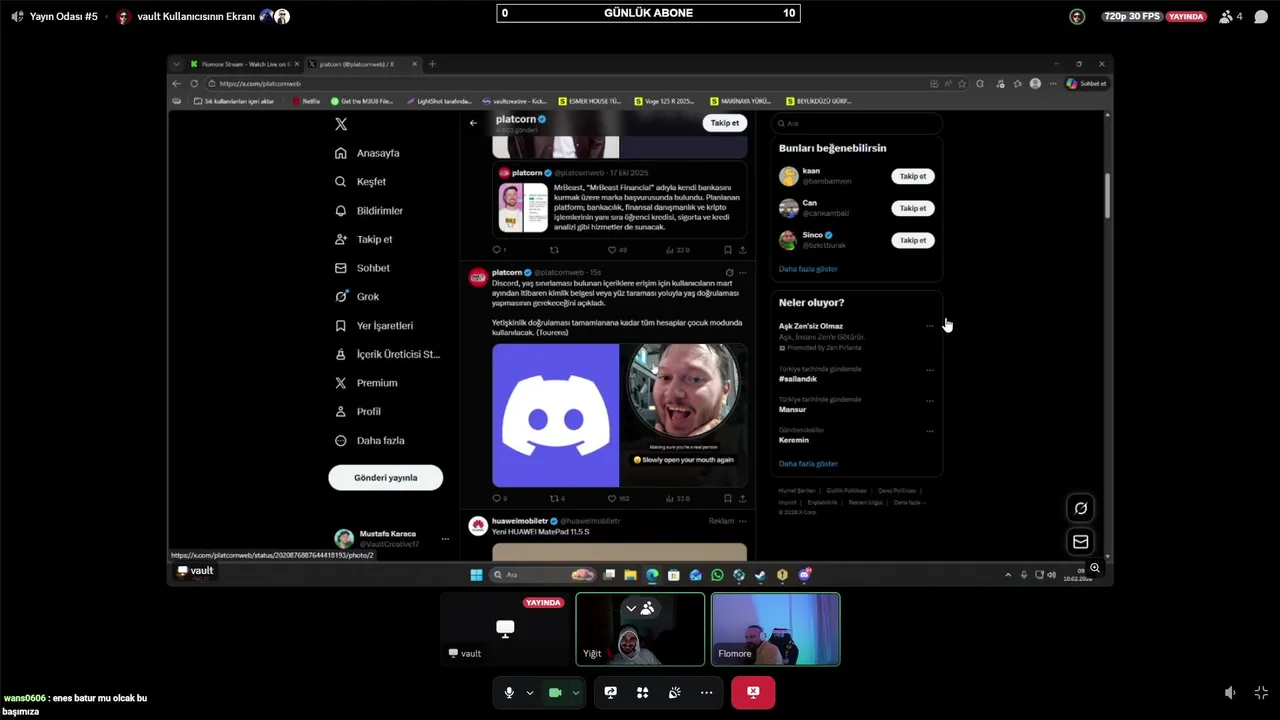The image size is (1280, 720).
Task: Click Takip et button on platcorn header
Action: [725, 123]
